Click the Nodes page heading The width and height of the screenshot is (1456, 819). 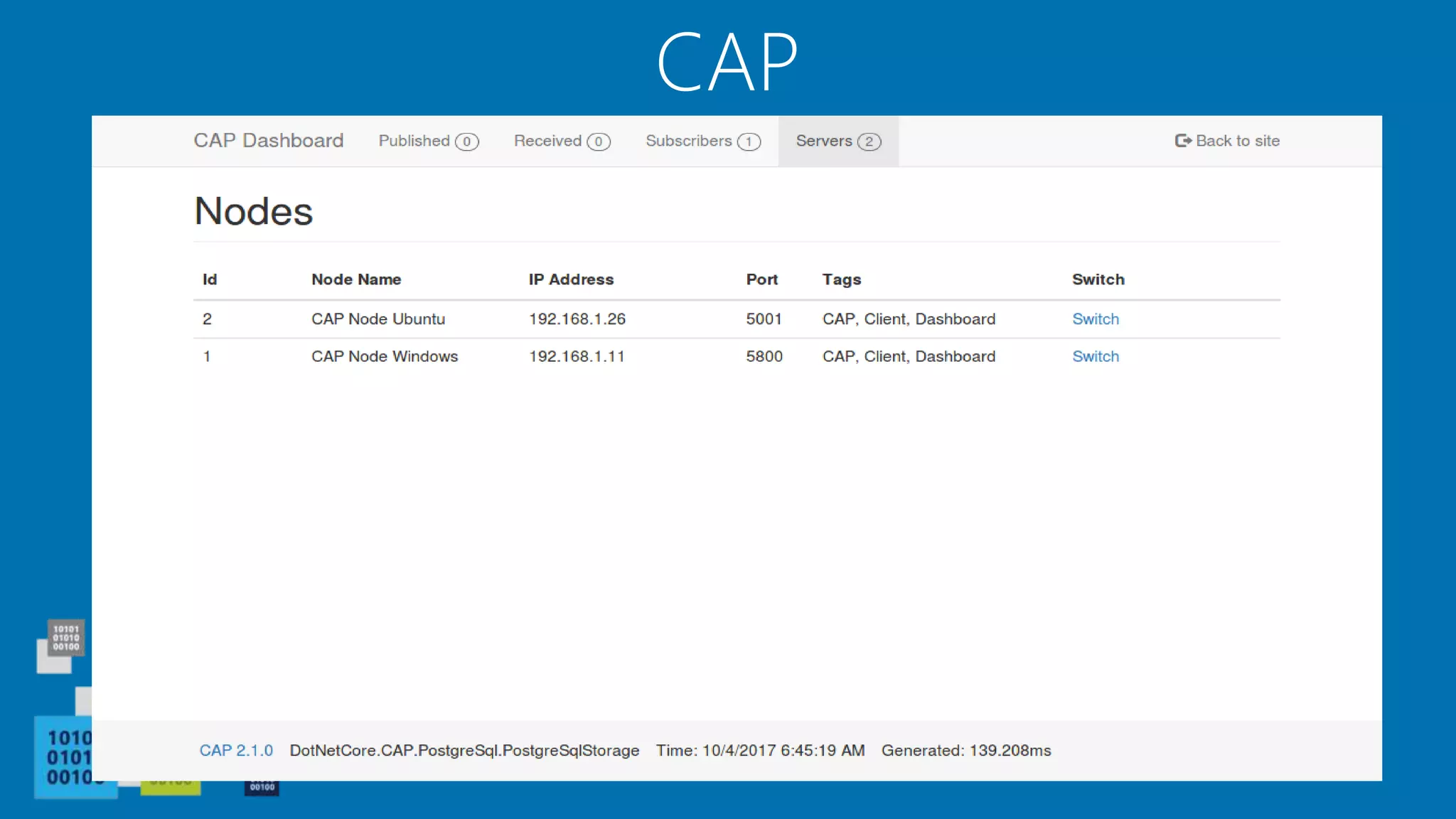[254, 211]
